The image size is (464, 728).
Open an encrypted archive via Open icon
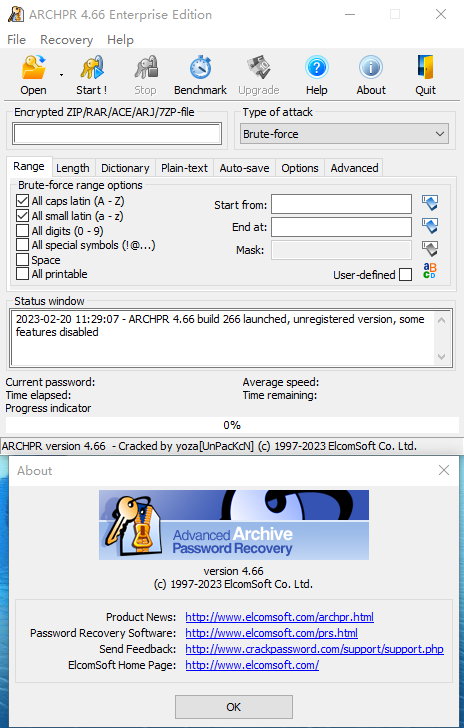coord(33,67)
